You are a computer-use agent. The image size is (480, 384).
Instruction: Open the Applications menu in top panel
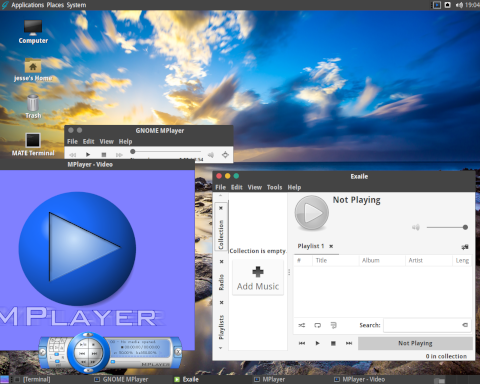[x=27, y=5]
